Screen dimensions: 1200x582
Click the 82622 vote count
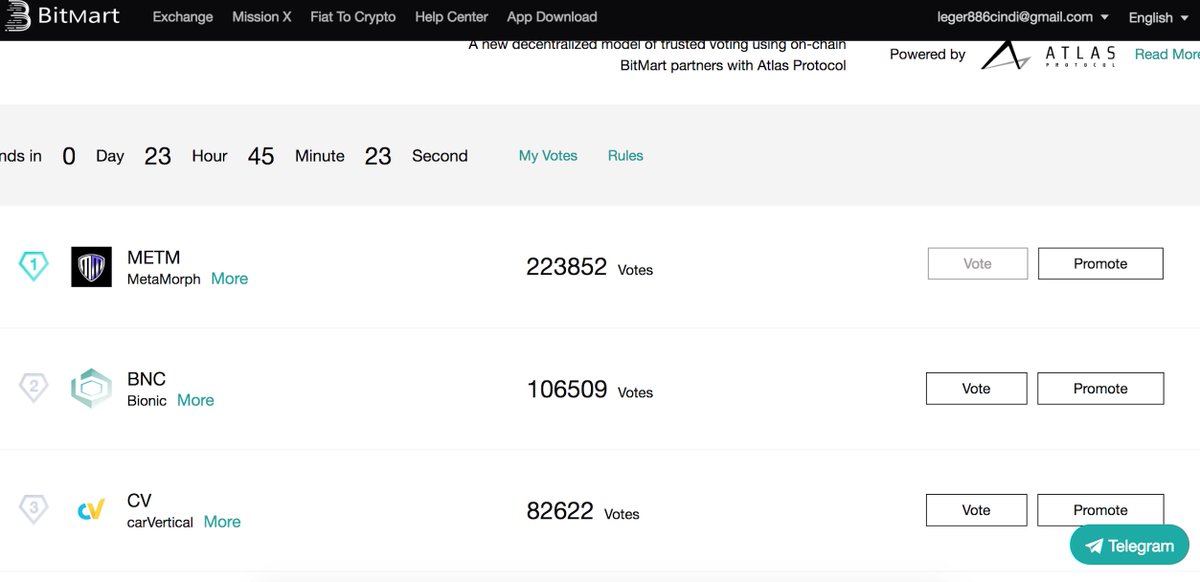click(x=560, y=511)
